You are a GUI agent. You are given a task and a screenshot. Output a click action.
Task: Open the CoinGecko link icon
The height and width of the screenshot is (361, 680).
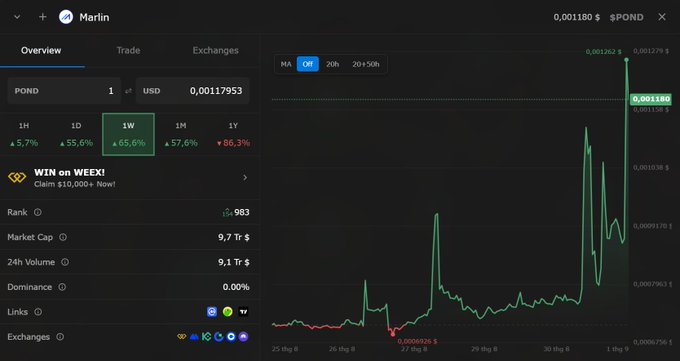[x=228, y=312]
